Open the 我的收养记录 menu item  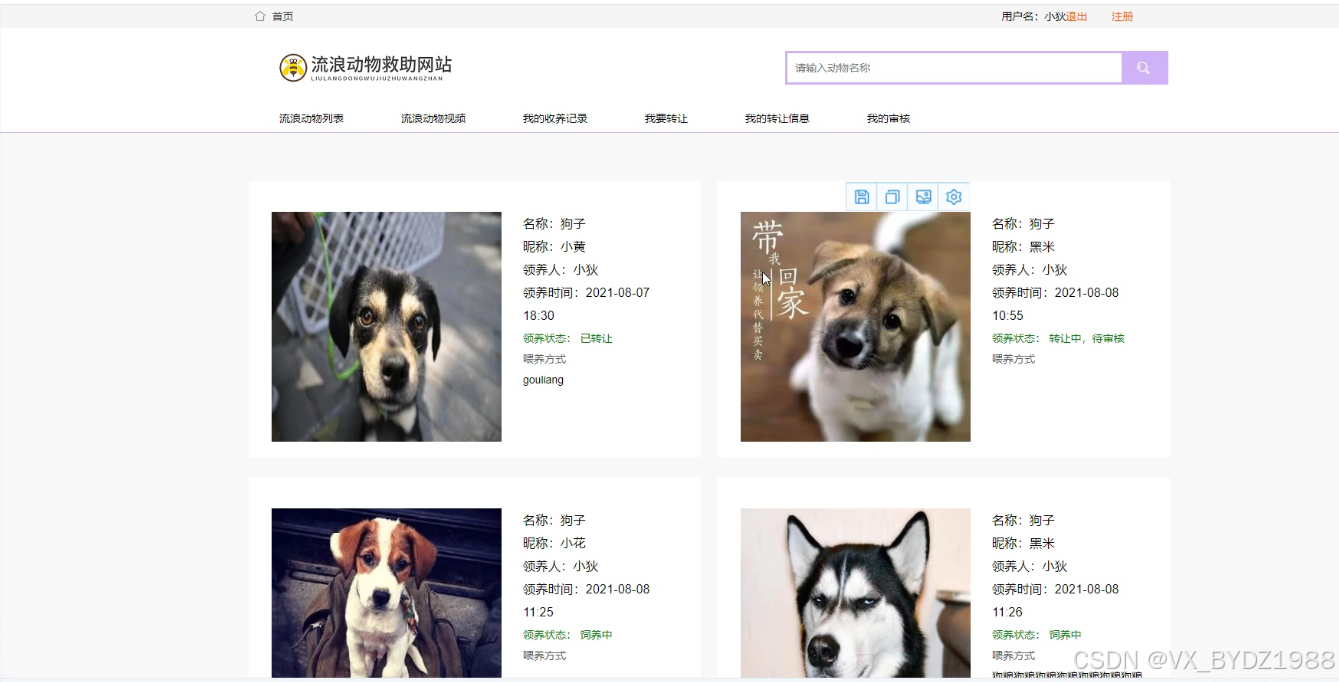pyautogui.click(x=555, y=118)
